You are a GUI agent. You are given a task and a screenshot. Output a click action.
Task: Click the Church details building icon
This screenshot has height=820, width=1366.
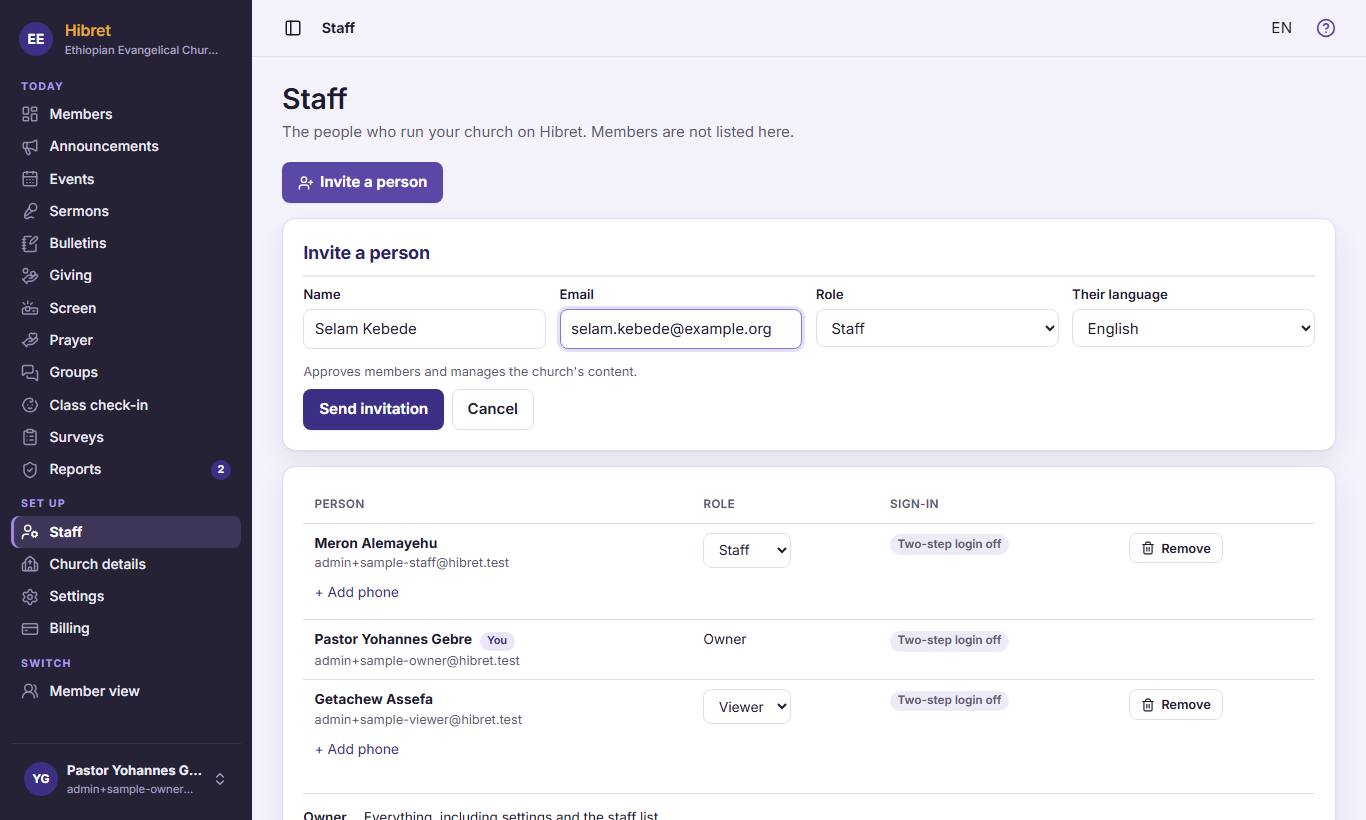point(30,564)
